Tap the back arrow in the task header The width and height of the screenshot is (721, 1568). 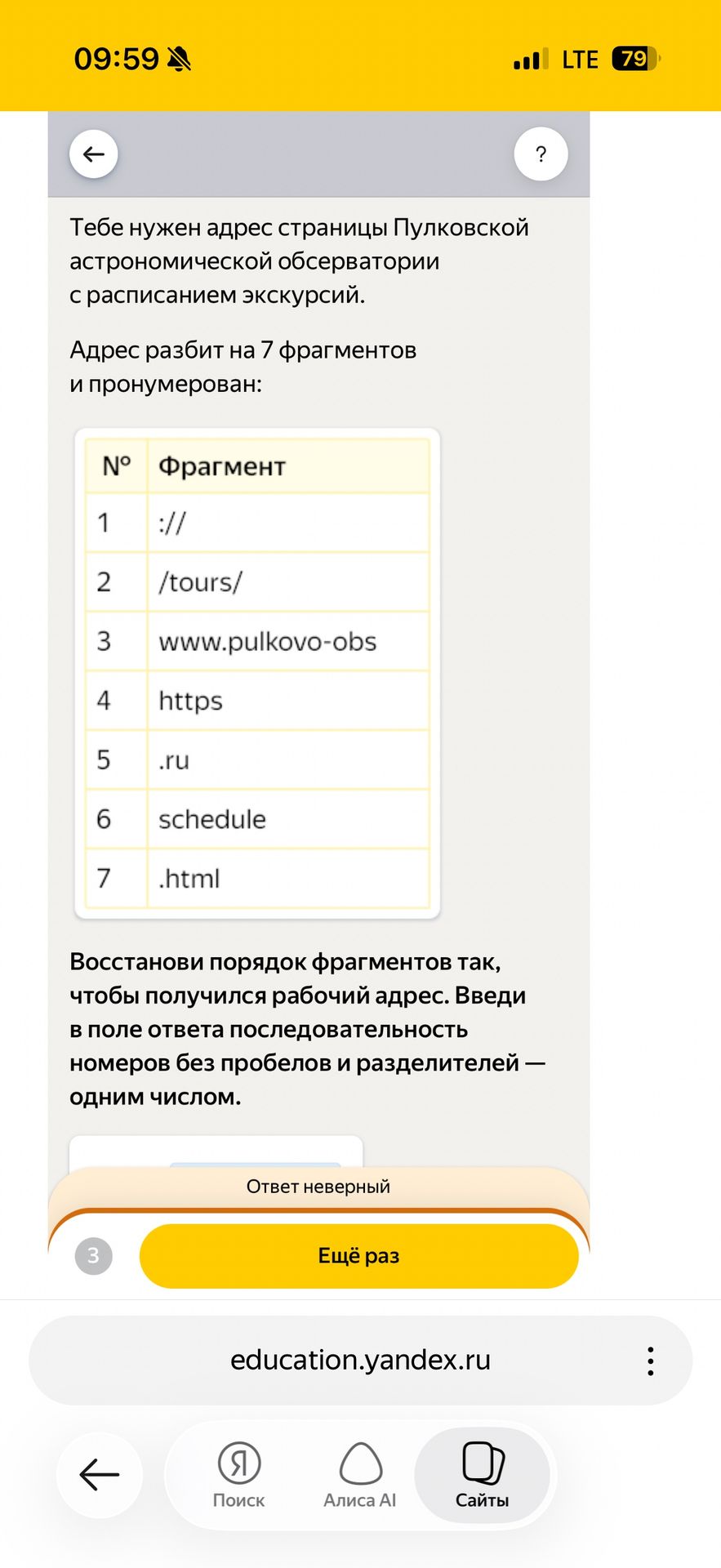(94, 154)
